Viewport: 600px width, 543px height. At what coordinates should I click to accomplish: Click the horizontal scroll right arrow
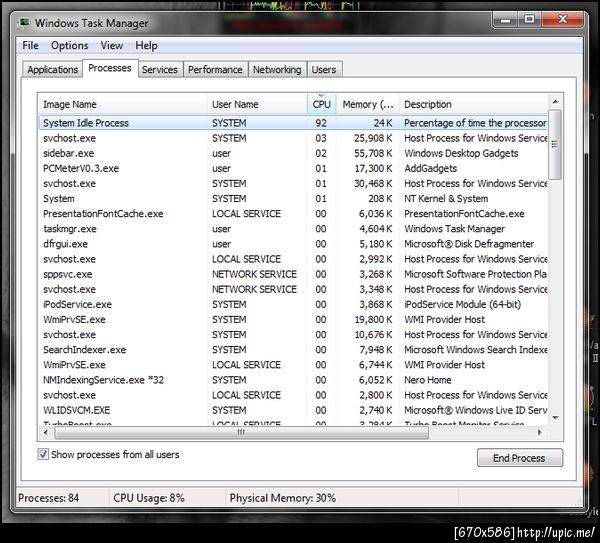[540, 432]
